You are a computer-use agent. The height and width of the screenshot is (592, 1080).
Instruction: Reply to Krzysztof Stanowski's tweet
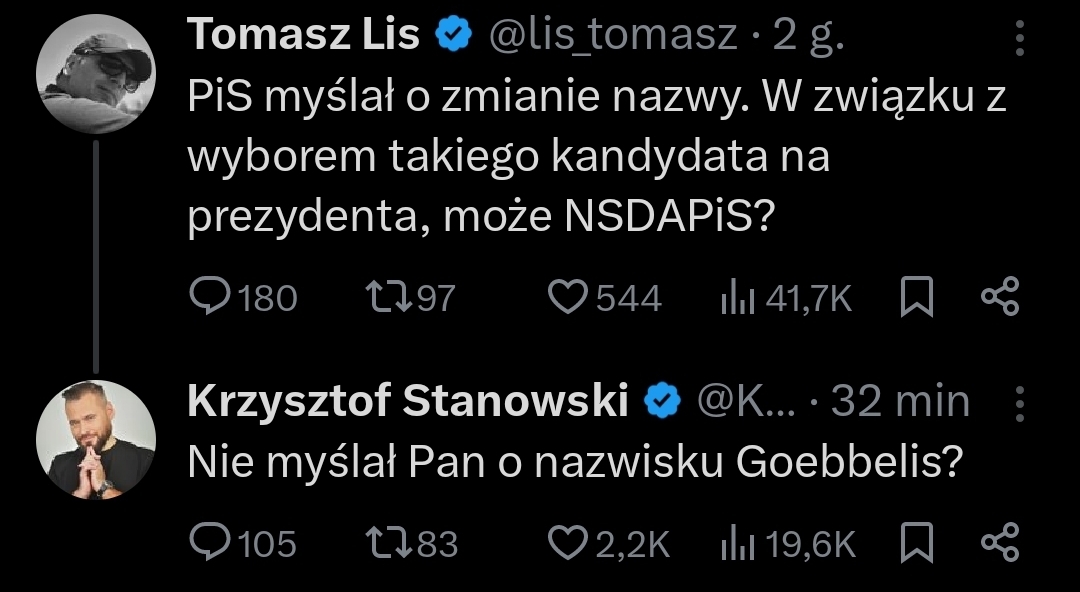(210, 543)
